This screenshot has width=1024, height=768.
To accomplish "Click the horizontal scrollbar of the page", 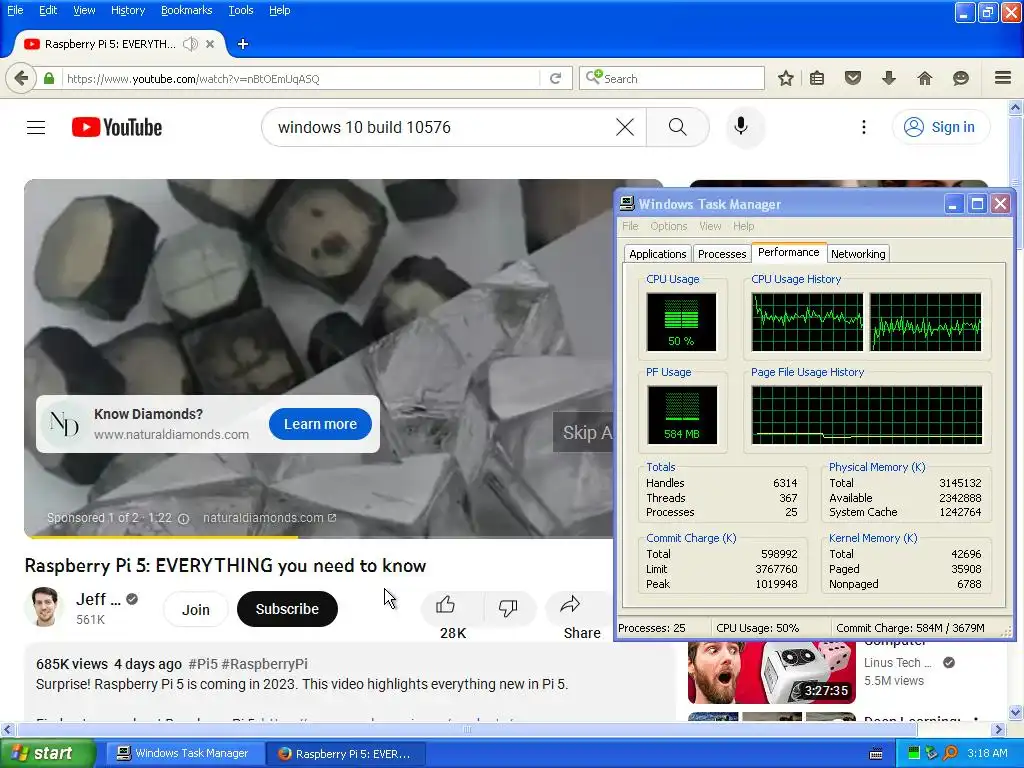I will pos(466,729).
